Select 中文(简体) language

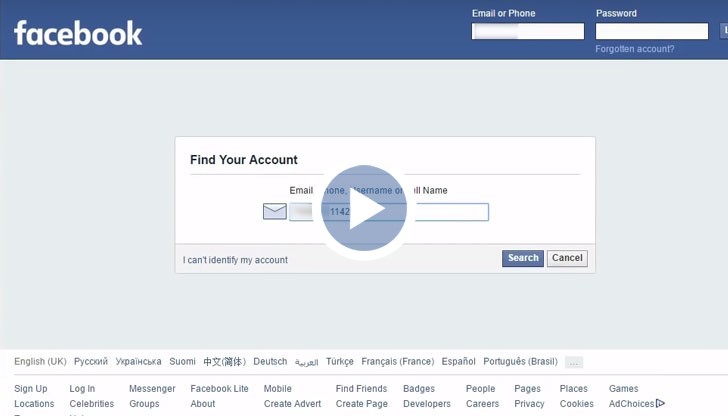coord(224,361)
